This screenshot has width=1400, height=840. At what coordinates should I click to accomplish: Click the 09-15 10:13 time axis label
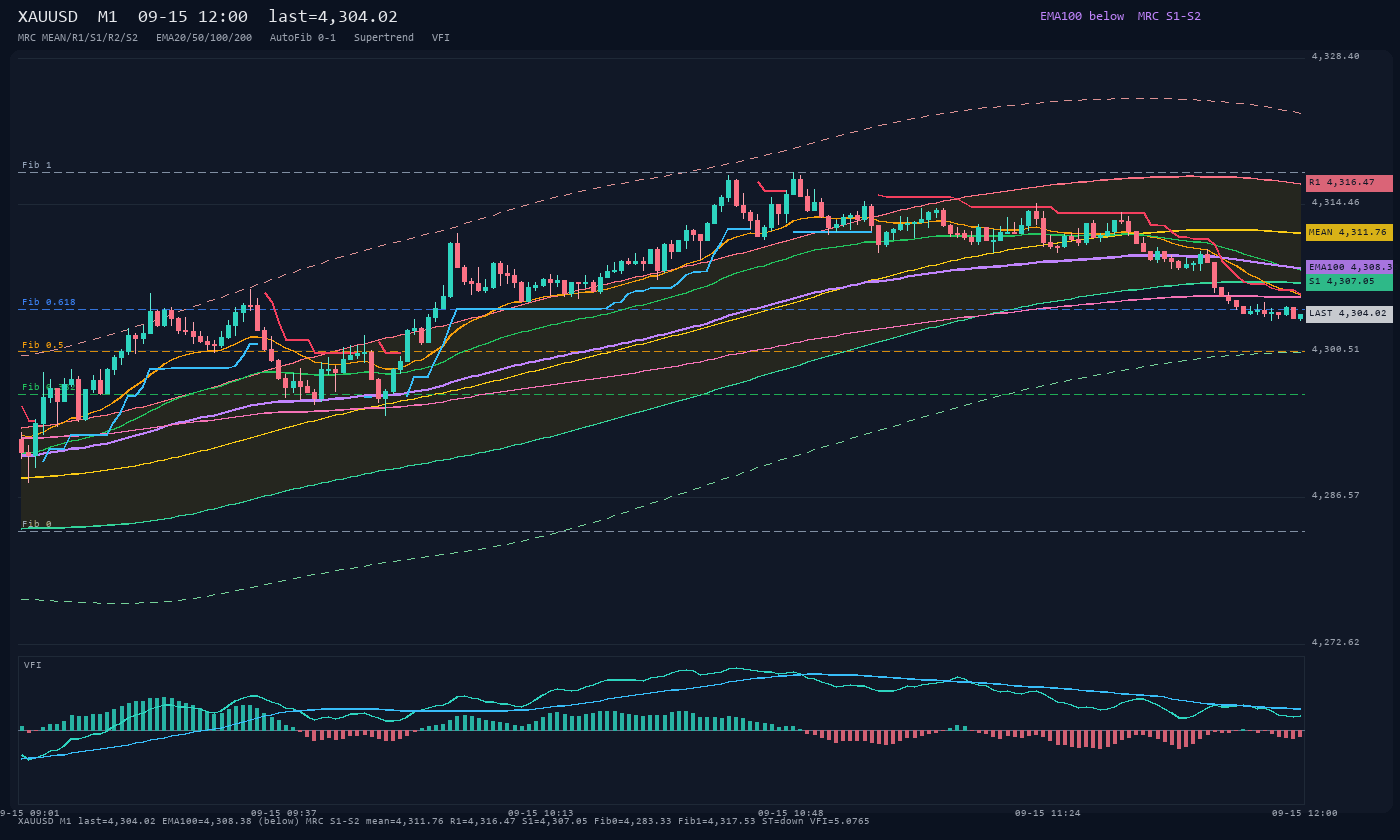[x=540, y=813]
